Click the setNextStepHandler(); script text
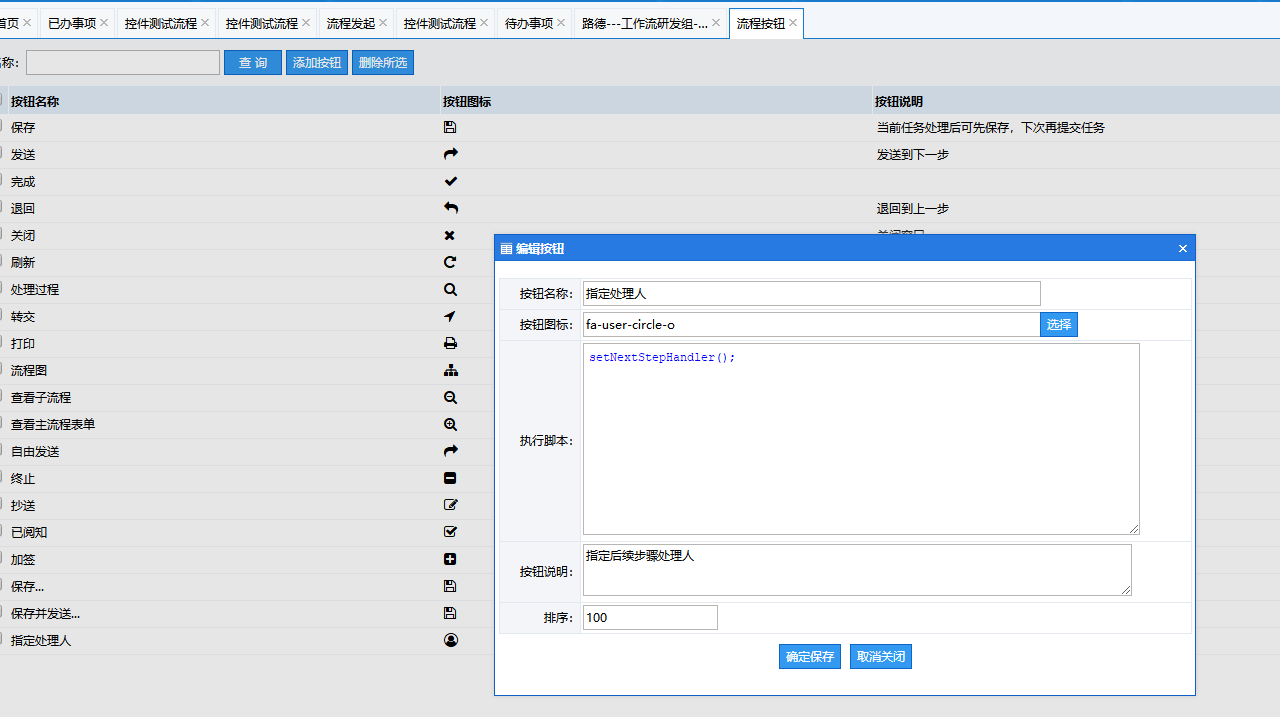Viewport: 1280px width, 717px height. pyautogui.click(x=662, y=357)
